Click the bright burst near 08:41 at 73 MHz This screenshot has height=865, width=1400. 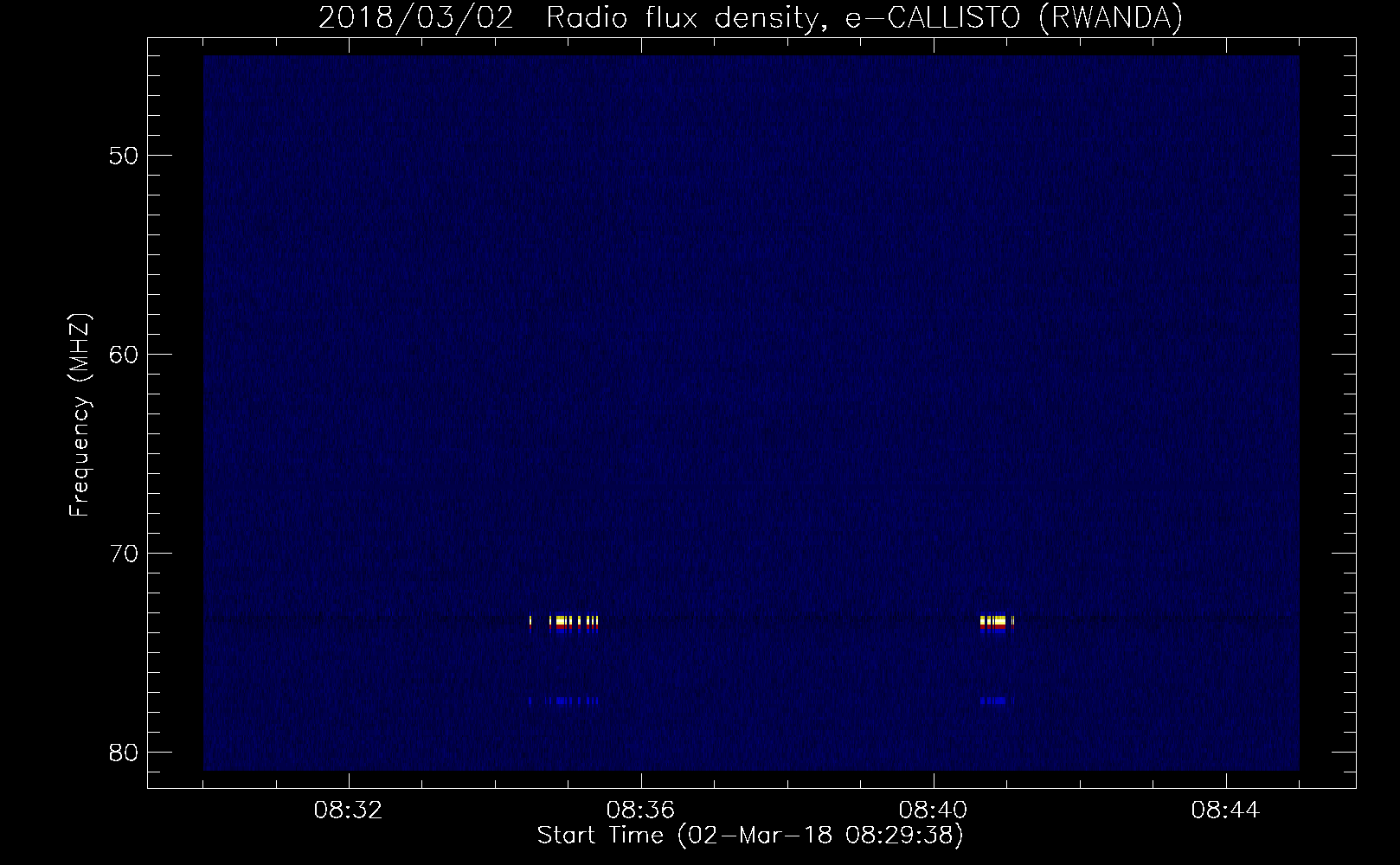coord(996,623)
